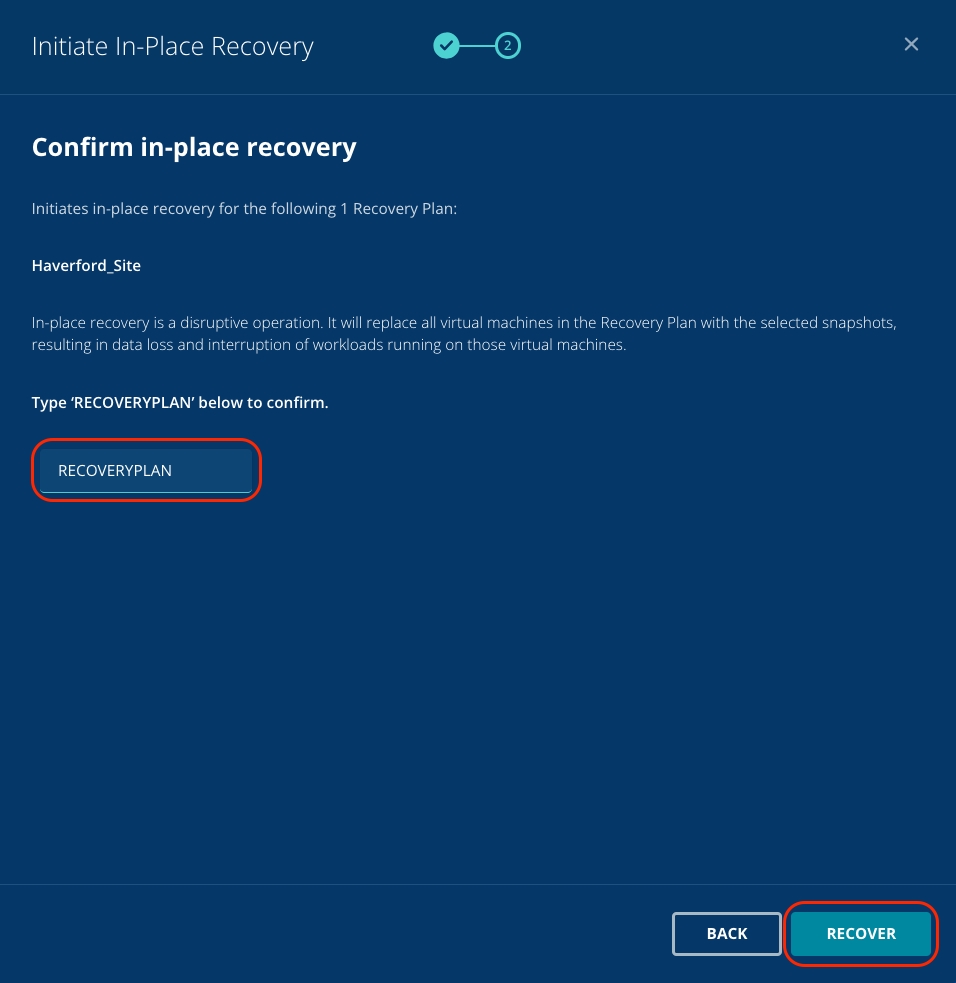Click the blank footer area left of BACK
The height and width of the screenshot is (983, 956).
pyautogui.click(x=330, y=933)
